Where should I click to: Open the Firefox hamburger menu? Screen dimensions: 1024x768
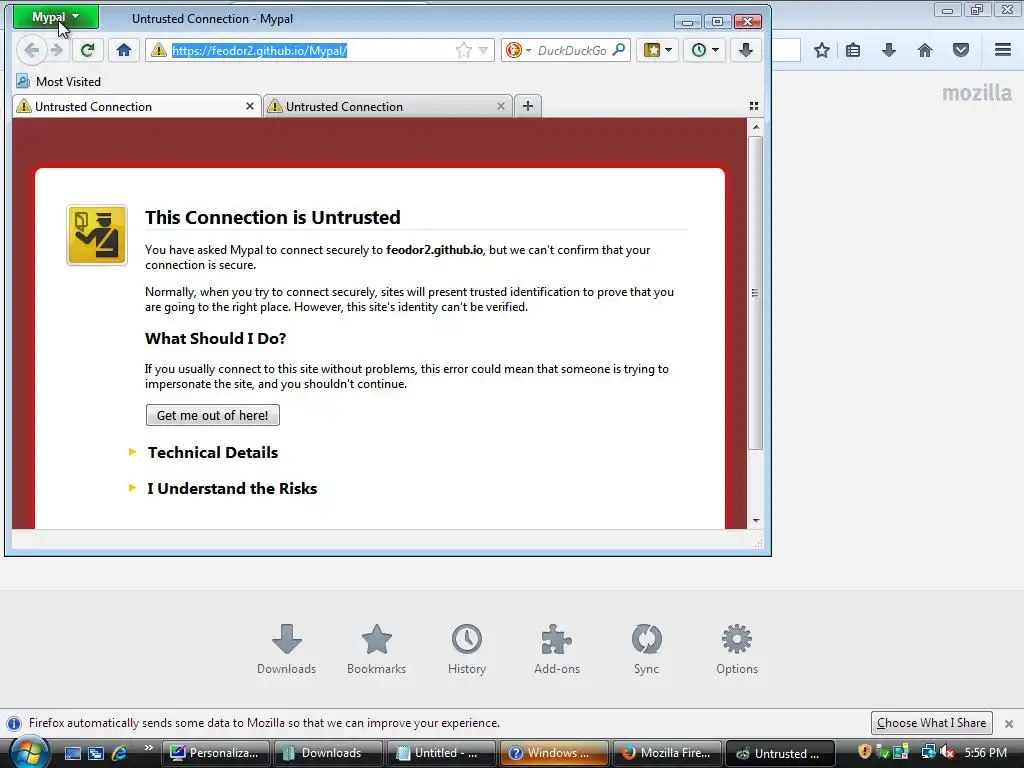tap(1003, 50)
